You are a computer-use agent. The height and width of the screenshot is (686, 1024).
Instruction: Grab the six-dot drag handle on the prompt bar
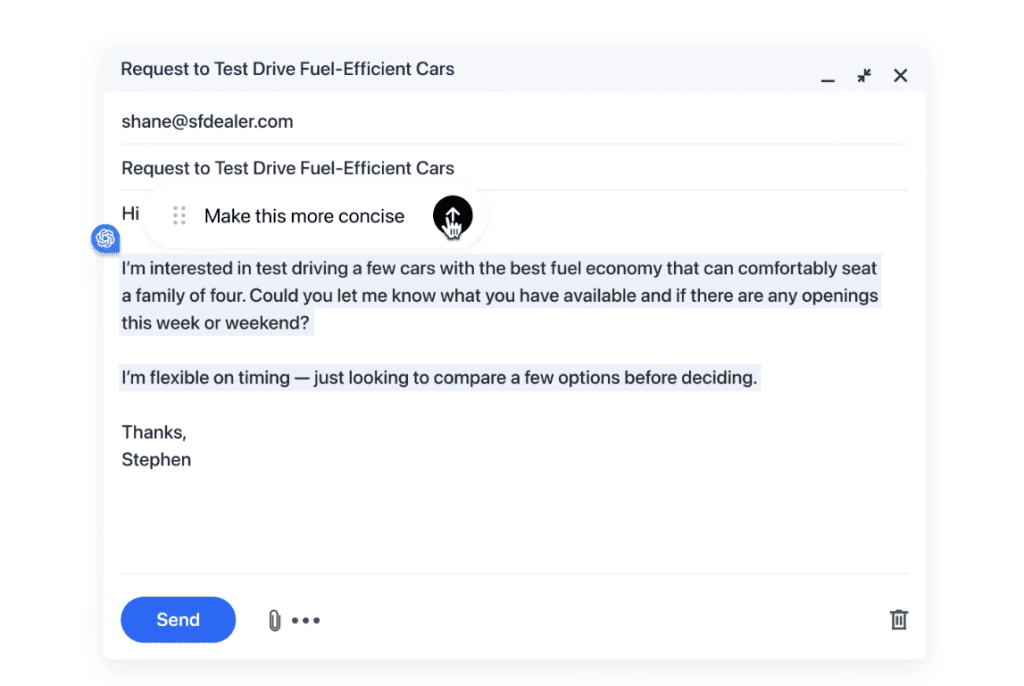tap(179, 216)
